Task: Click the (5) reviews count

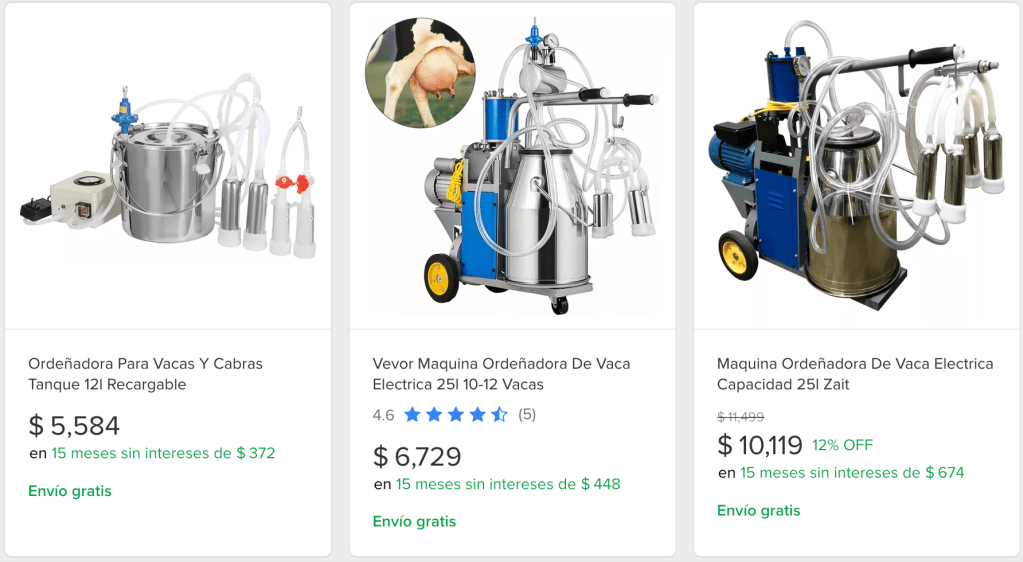Action: (527, 414)
